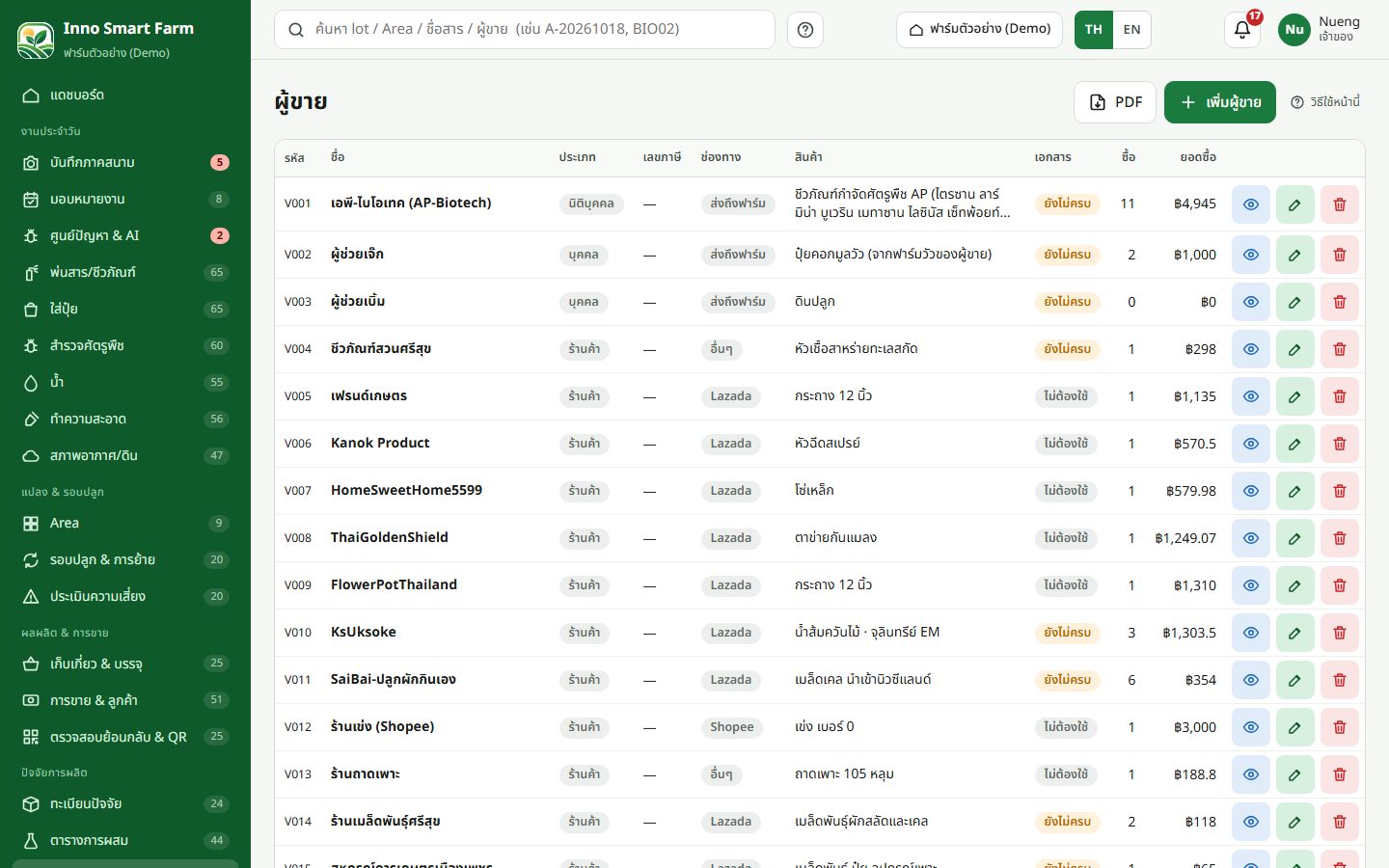Open the ฟาร์มตัวอย่าง (Demo) farm selector

(x=979, y=30)
